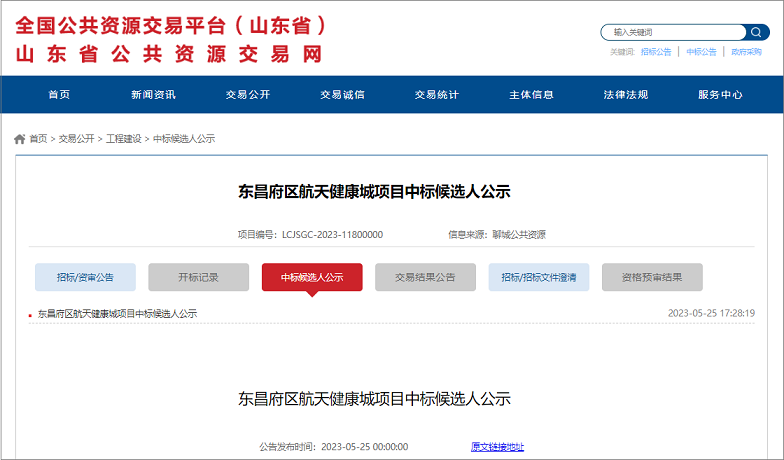Viewport: 784px width, 460px height.
Task: Open the 资格预审结果 tab
Action: point(652,277)
